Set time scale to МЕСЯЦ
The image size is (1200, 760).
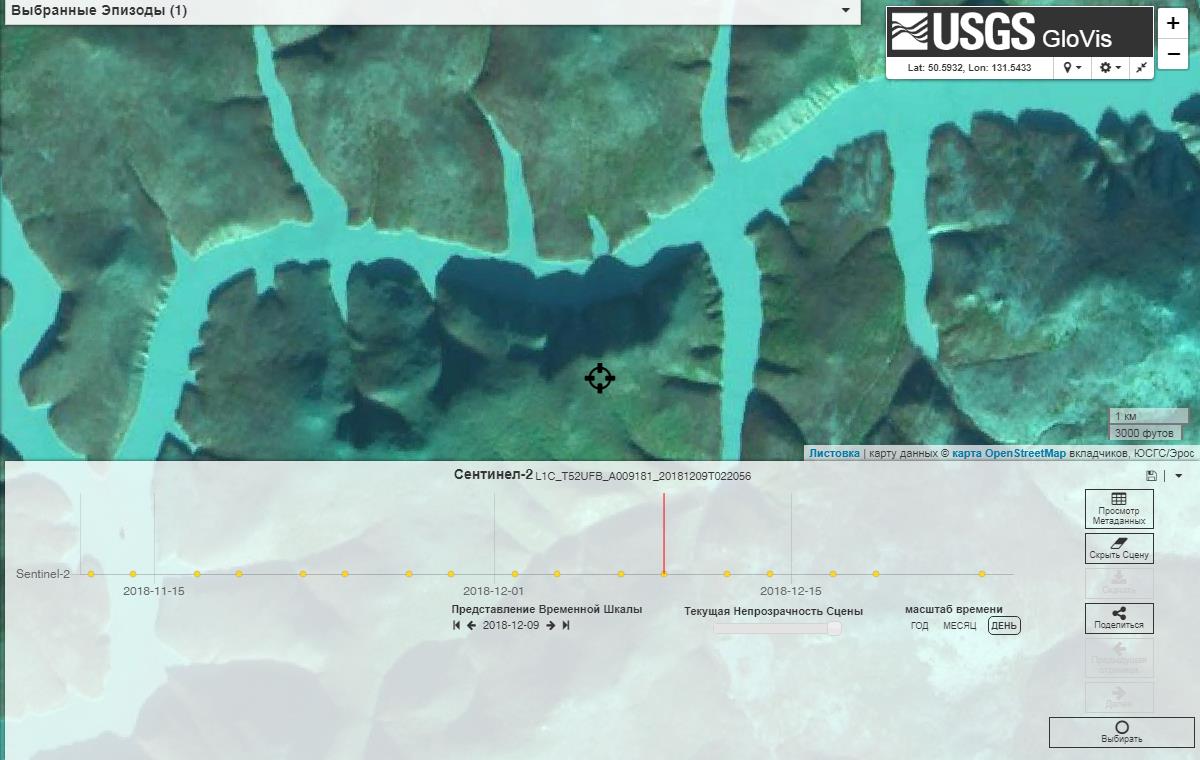959,626
